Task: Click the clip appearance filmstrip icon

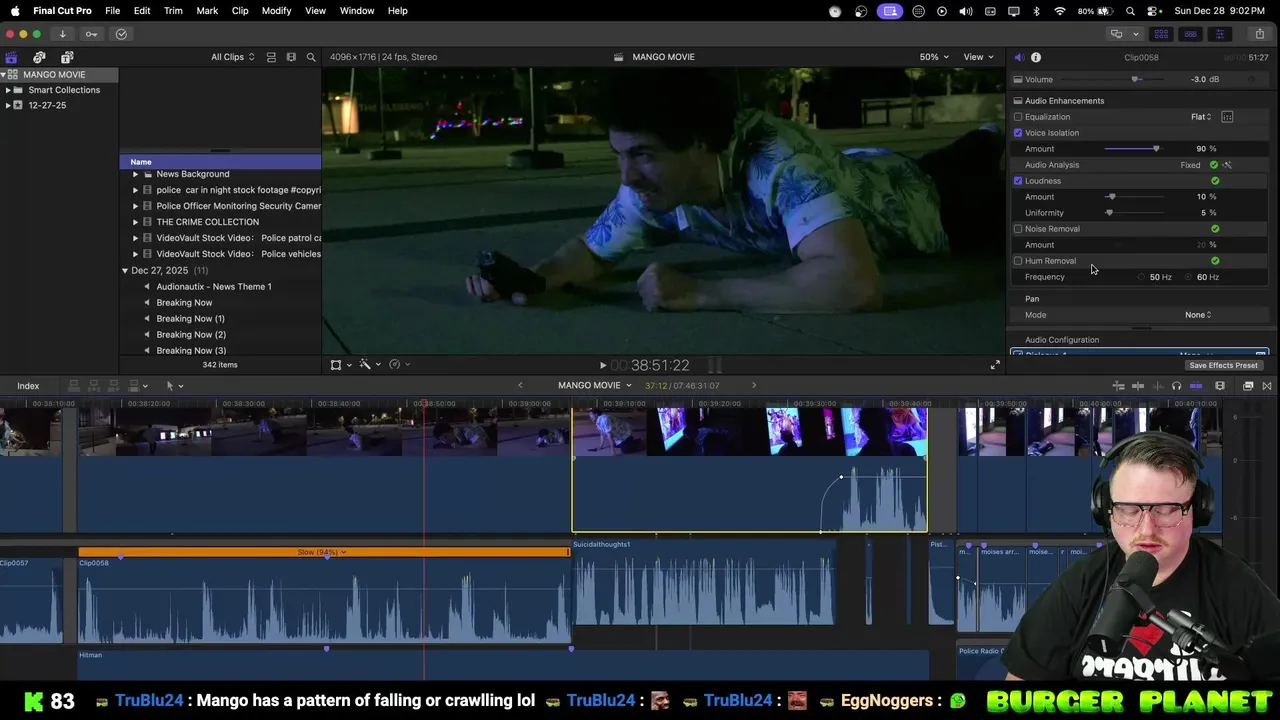Action: tap(291, 57)
